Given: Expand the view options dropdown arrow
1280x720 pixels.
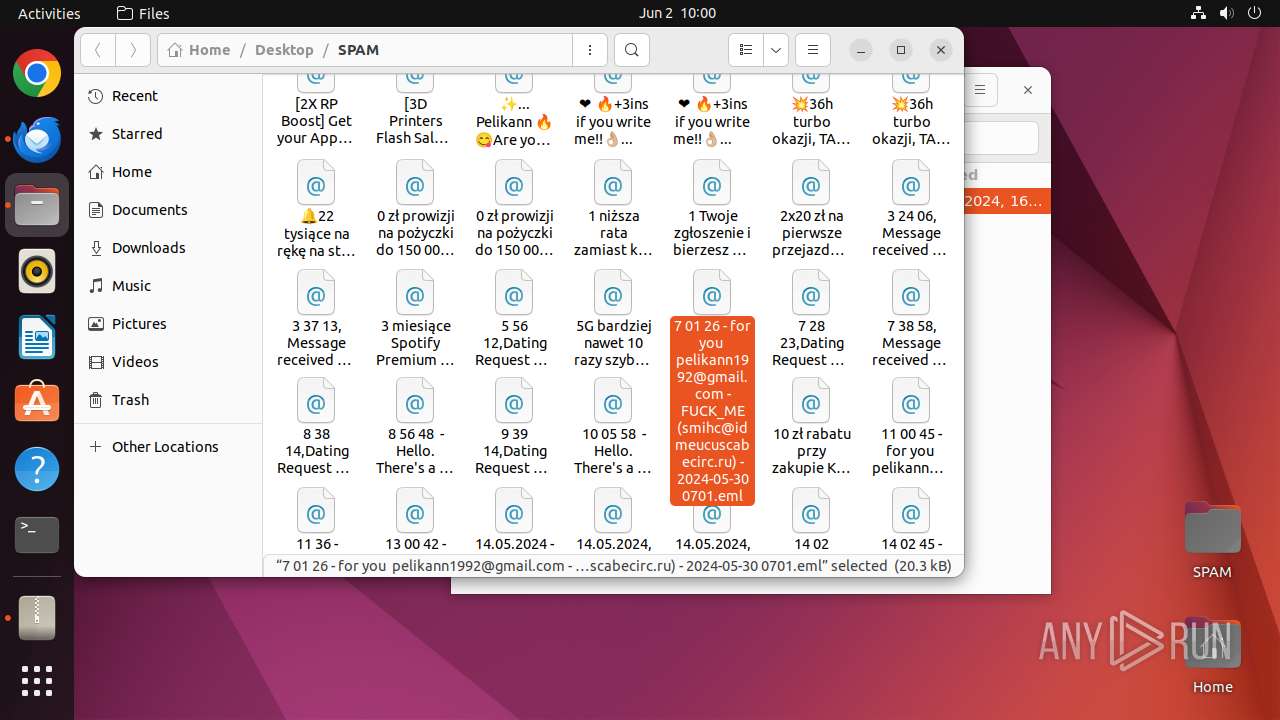Looking at the screenshot, I should tap(776, 50).
